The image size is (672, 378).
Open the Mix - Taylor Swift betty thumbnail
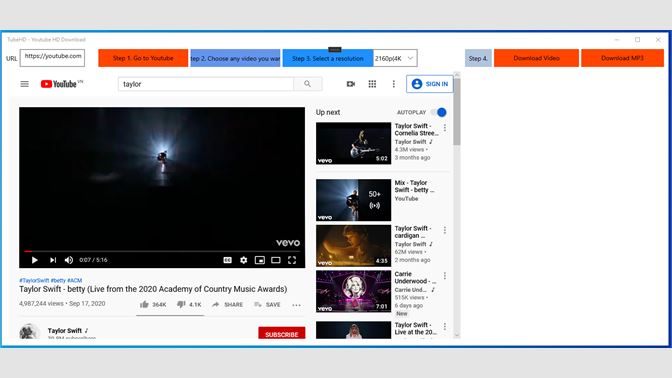354,200
